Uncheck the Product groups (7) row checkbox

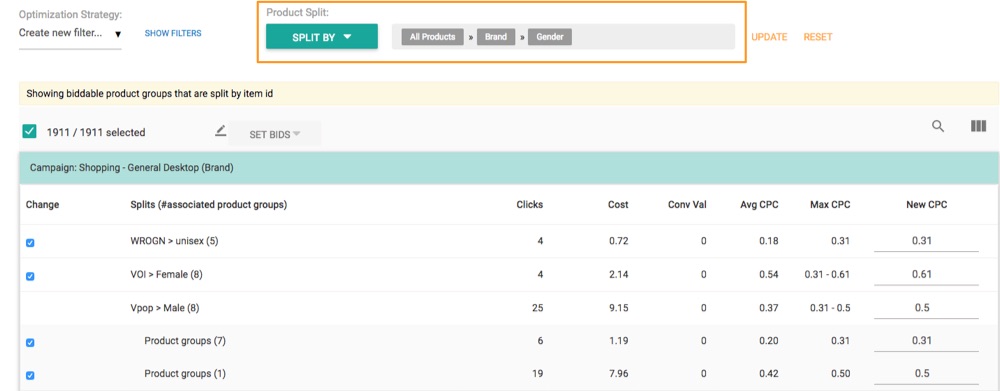click(x=30, y=343)
